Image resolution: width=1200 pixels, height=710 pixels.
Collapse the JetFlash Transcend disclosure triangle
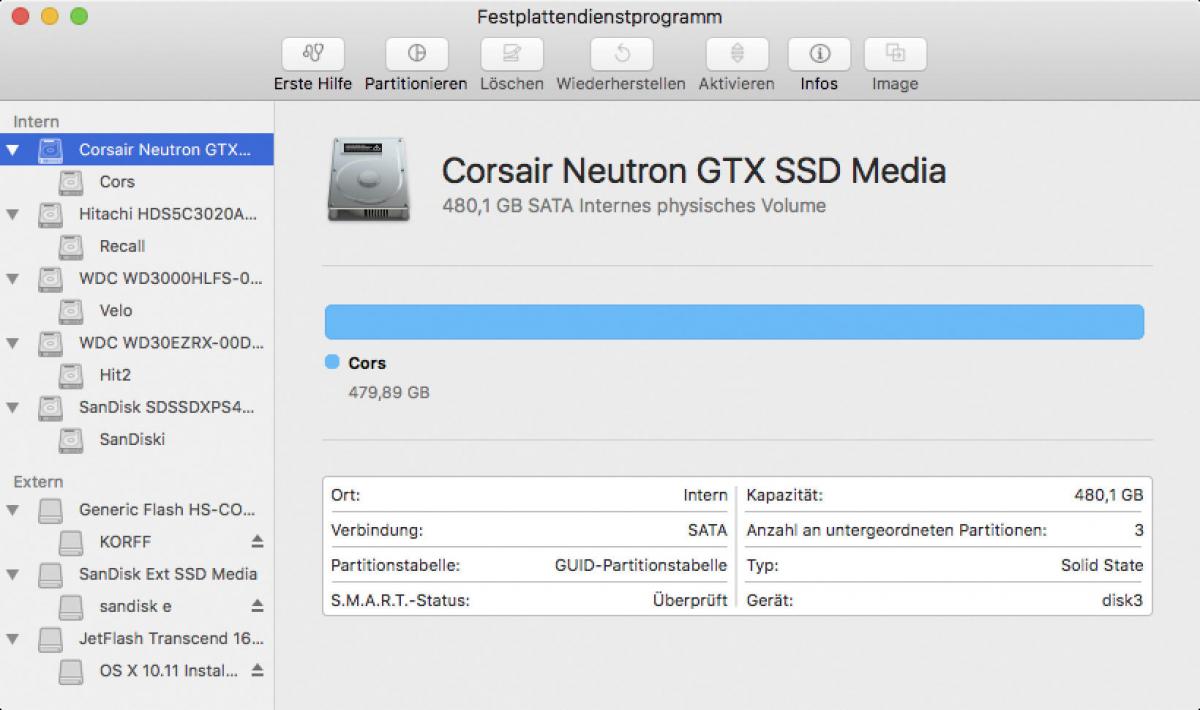point(12,638)
